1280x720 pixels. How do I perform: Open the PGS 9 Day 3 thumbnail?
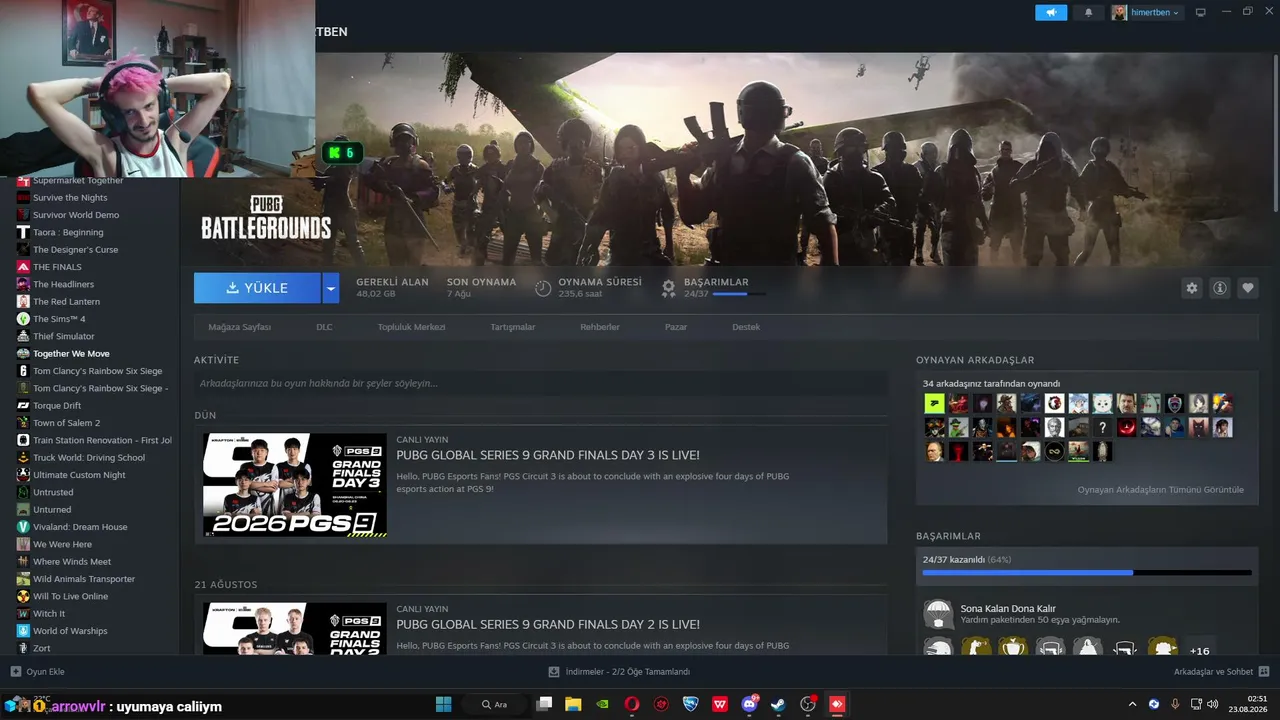[x=295, y=485]
